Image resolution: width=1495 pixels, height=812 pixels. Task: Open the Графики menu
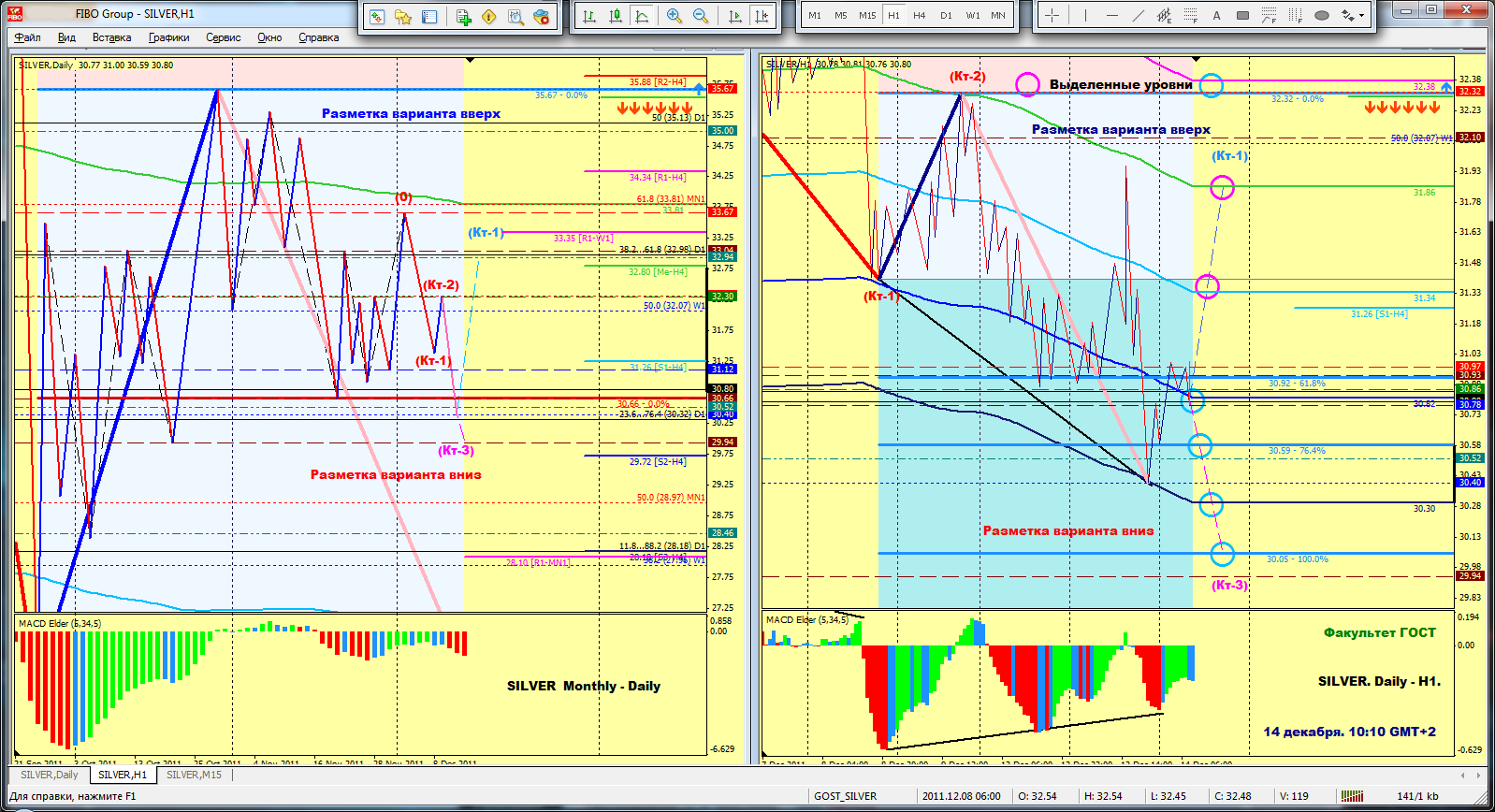tap(169, 37)
